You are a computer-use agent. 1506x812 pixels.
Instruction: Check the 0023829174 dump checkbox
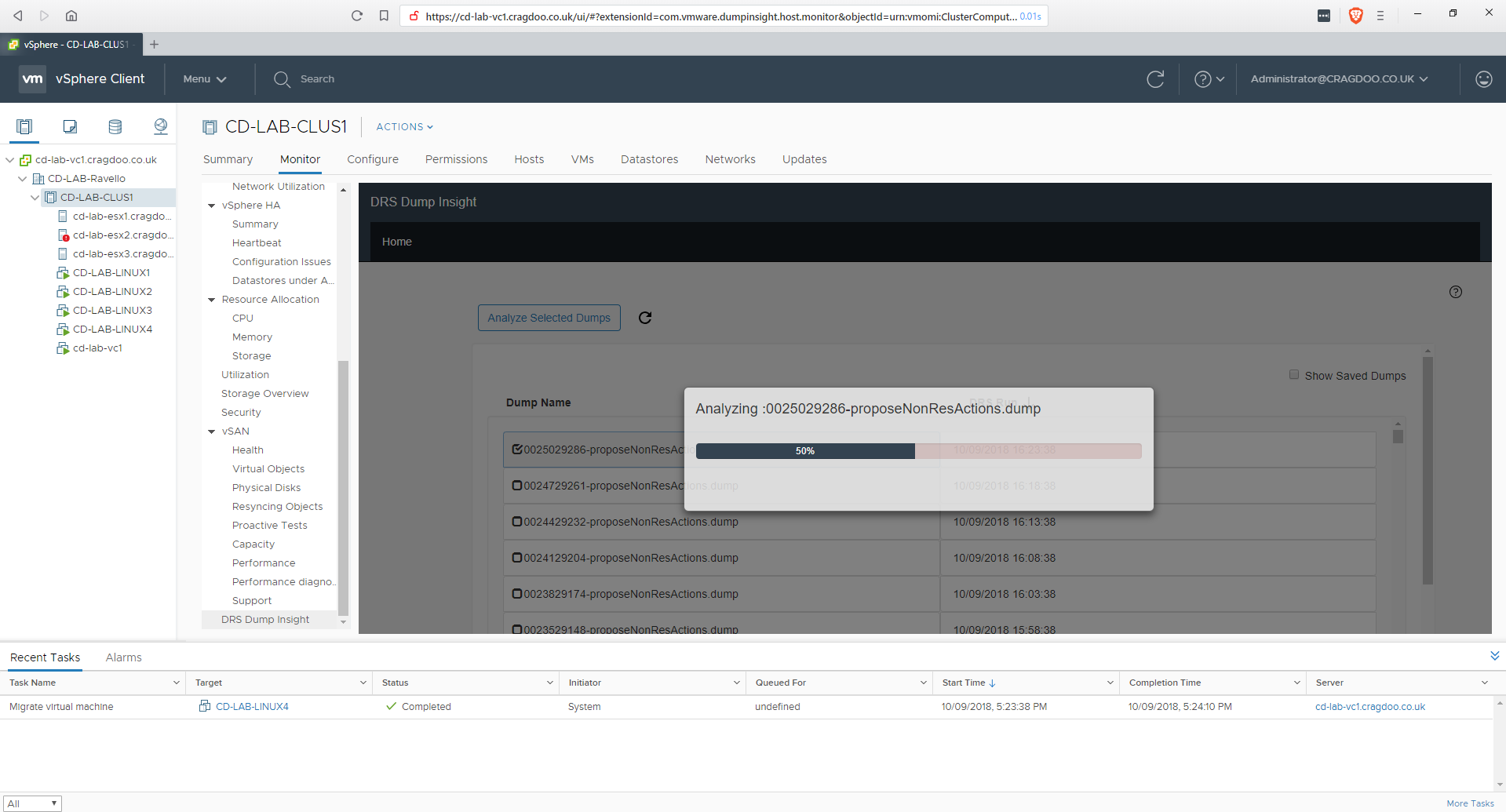point(517,594)
